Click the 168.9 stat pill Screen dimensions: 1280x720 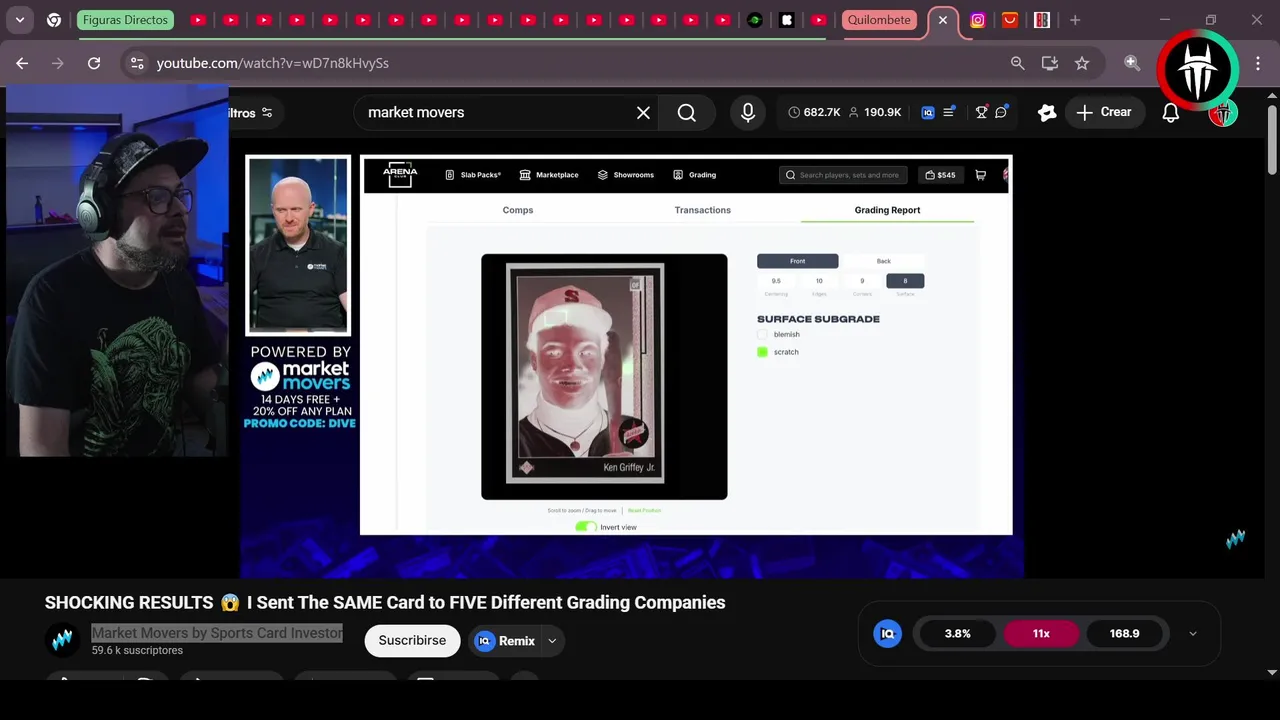pyautogui.click(x=1124, y=633)
